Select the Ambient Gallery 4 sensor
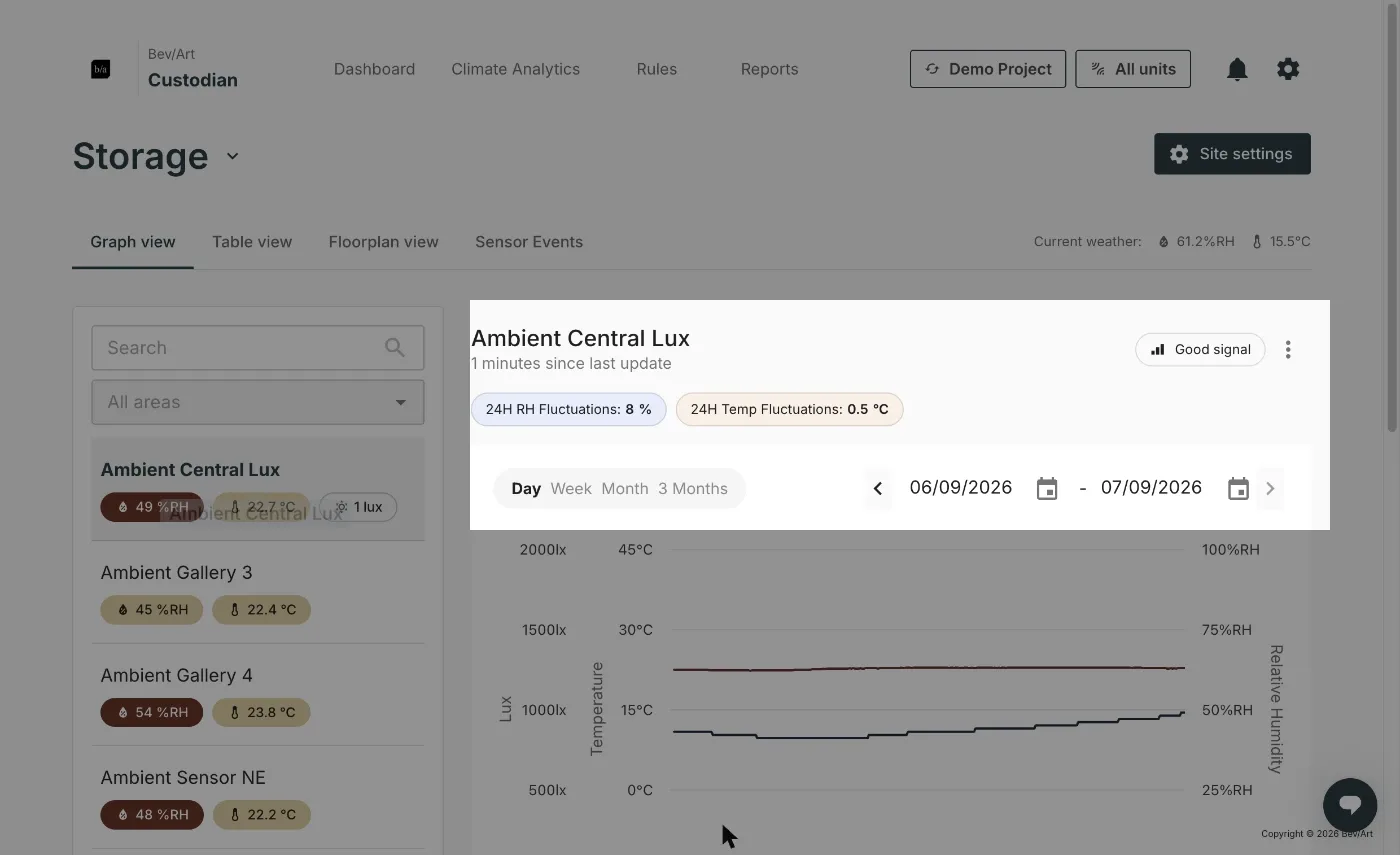Viewport: 1400px width, 855px height. click(258, 695)
